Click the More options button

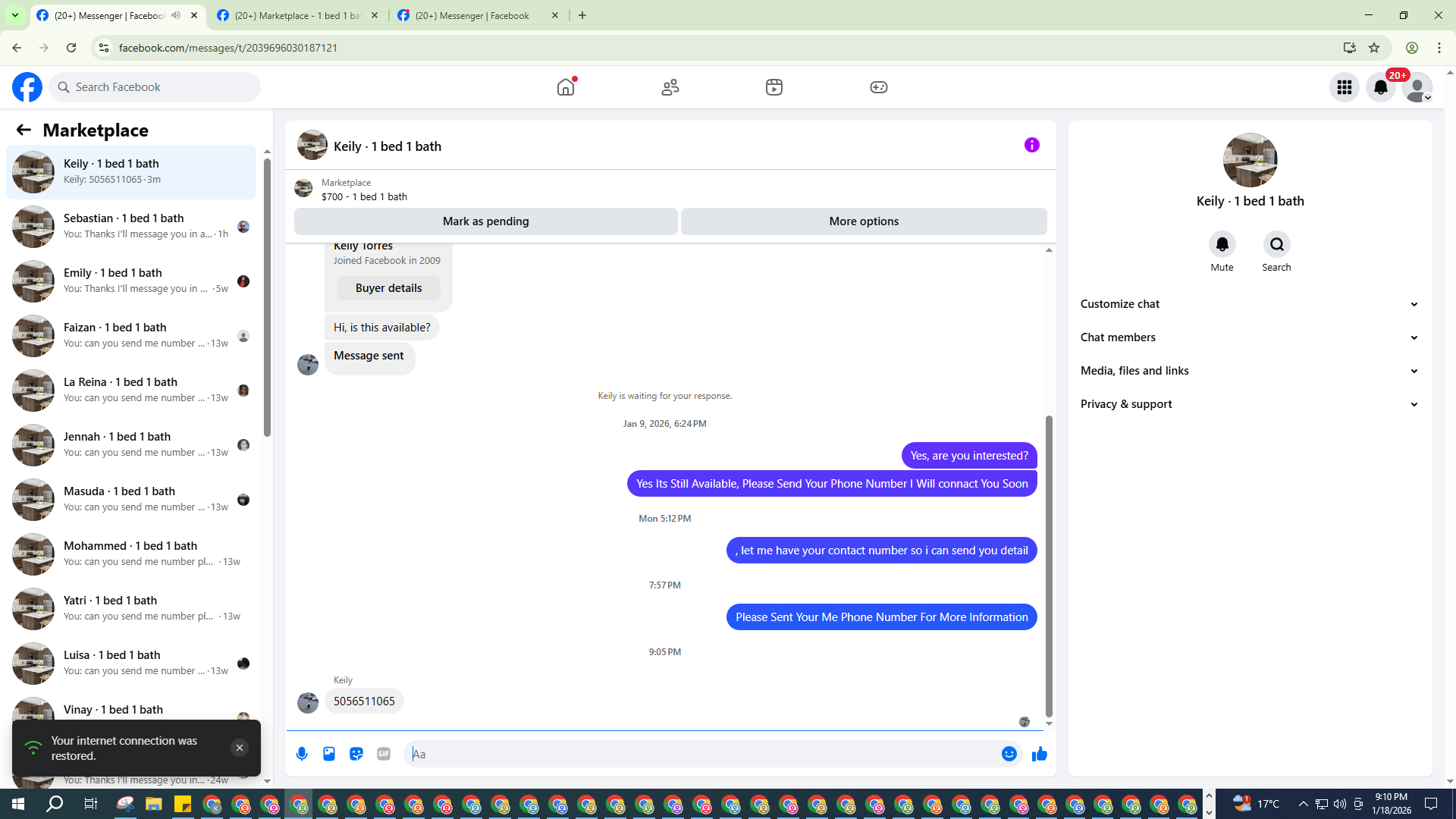(x=863, y=221)
